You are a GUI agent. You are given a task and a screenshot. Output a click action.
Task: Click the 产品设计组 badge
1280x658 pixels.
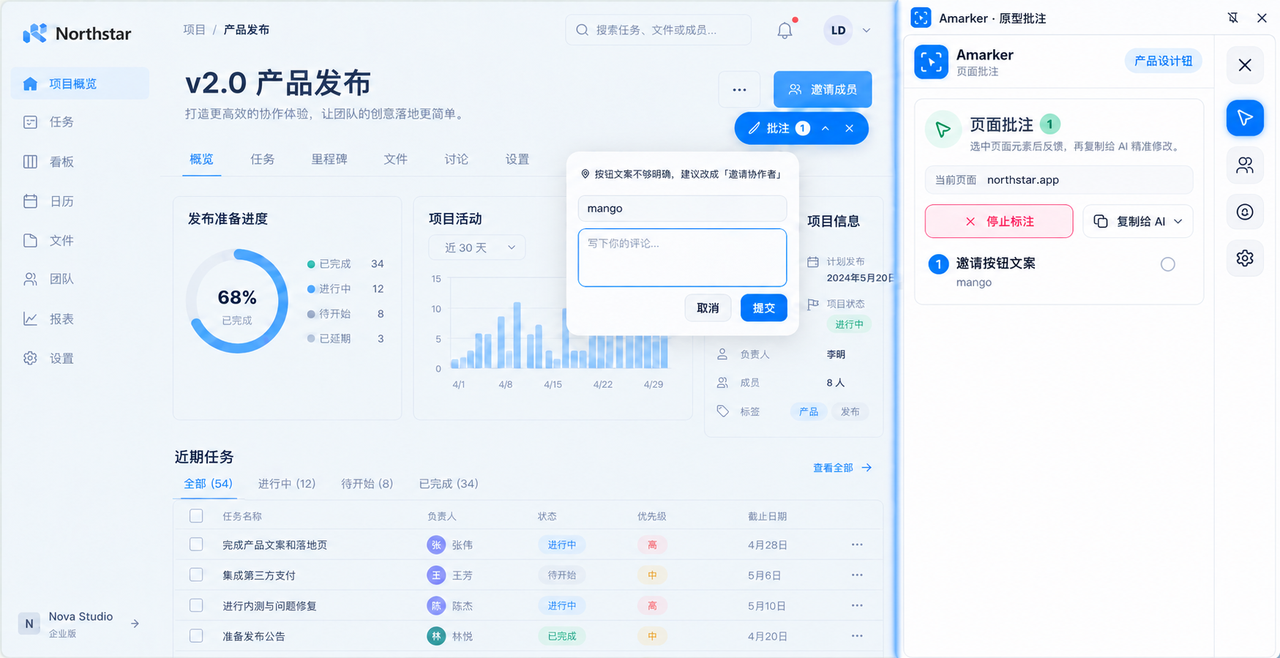coord(1163,61)
